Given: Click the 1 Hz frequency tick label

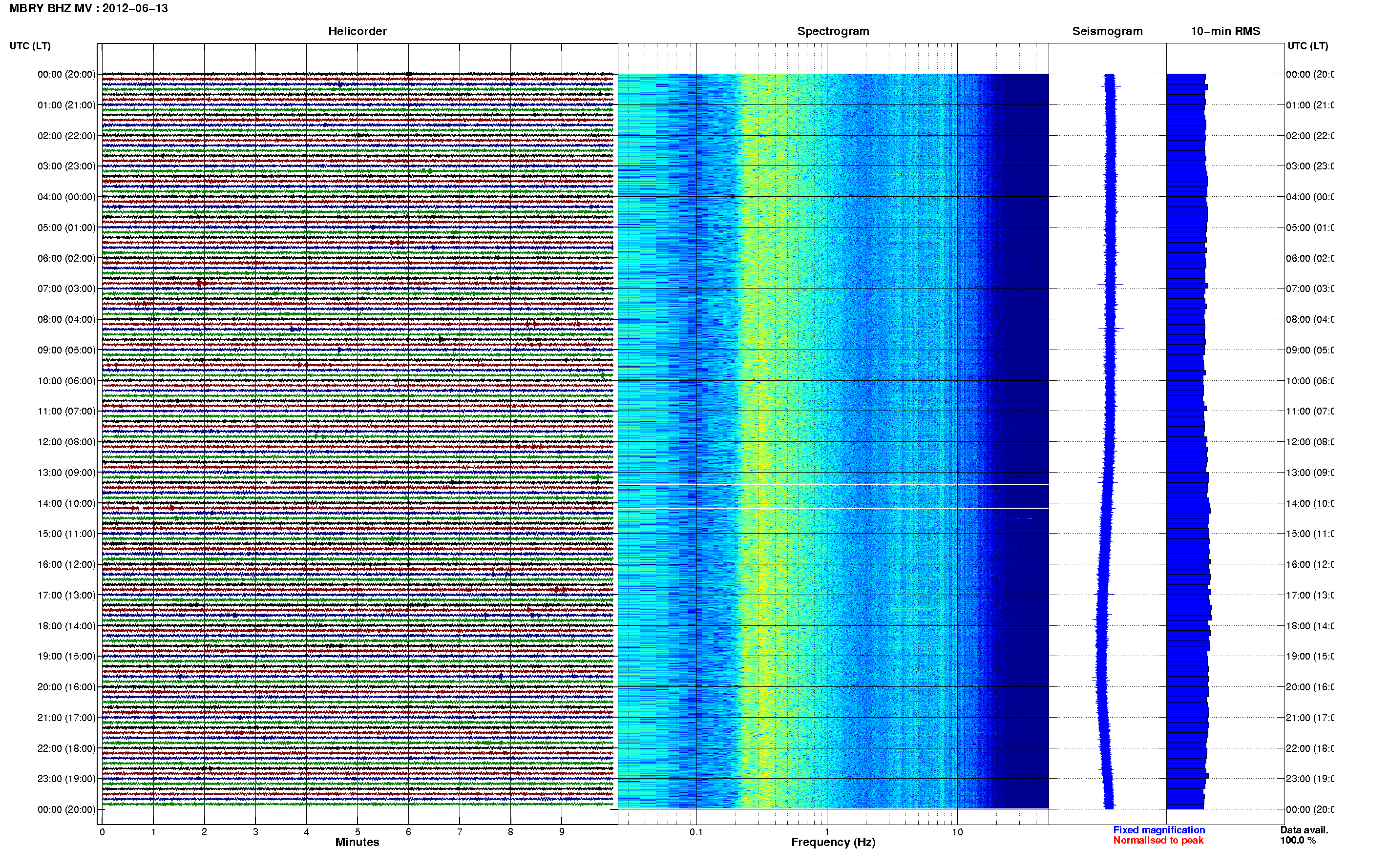Looking at the screenshot, I should click(x=827, y=832).
